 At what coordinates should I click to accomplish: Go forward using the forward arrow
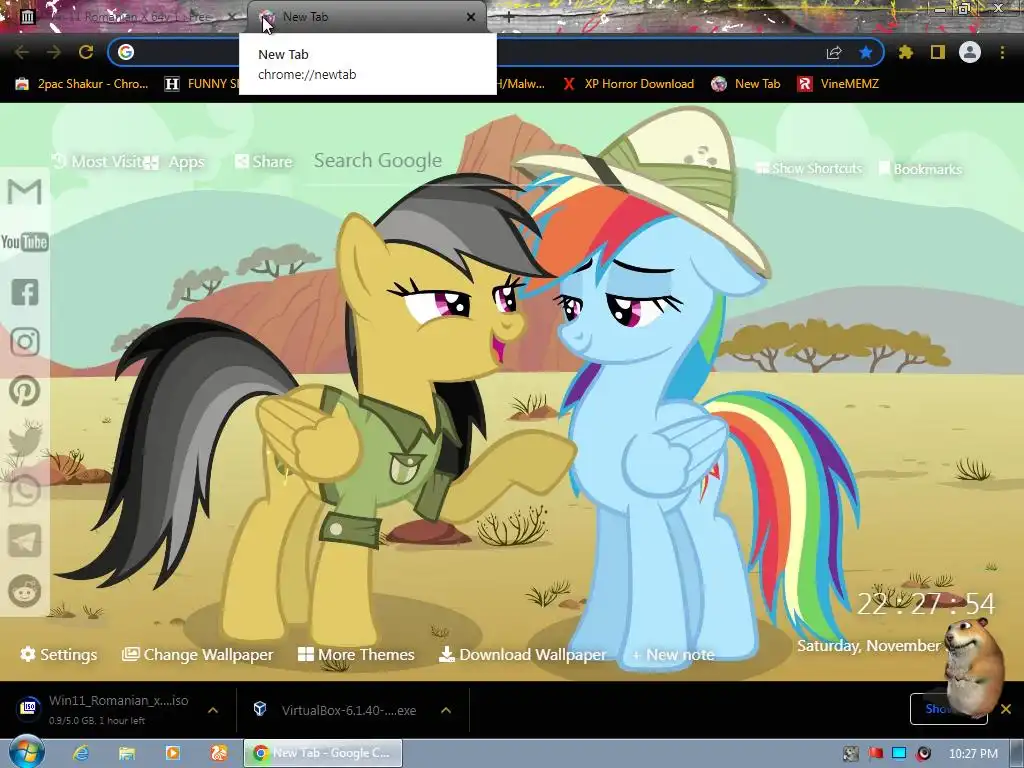[x=54, y=52]
